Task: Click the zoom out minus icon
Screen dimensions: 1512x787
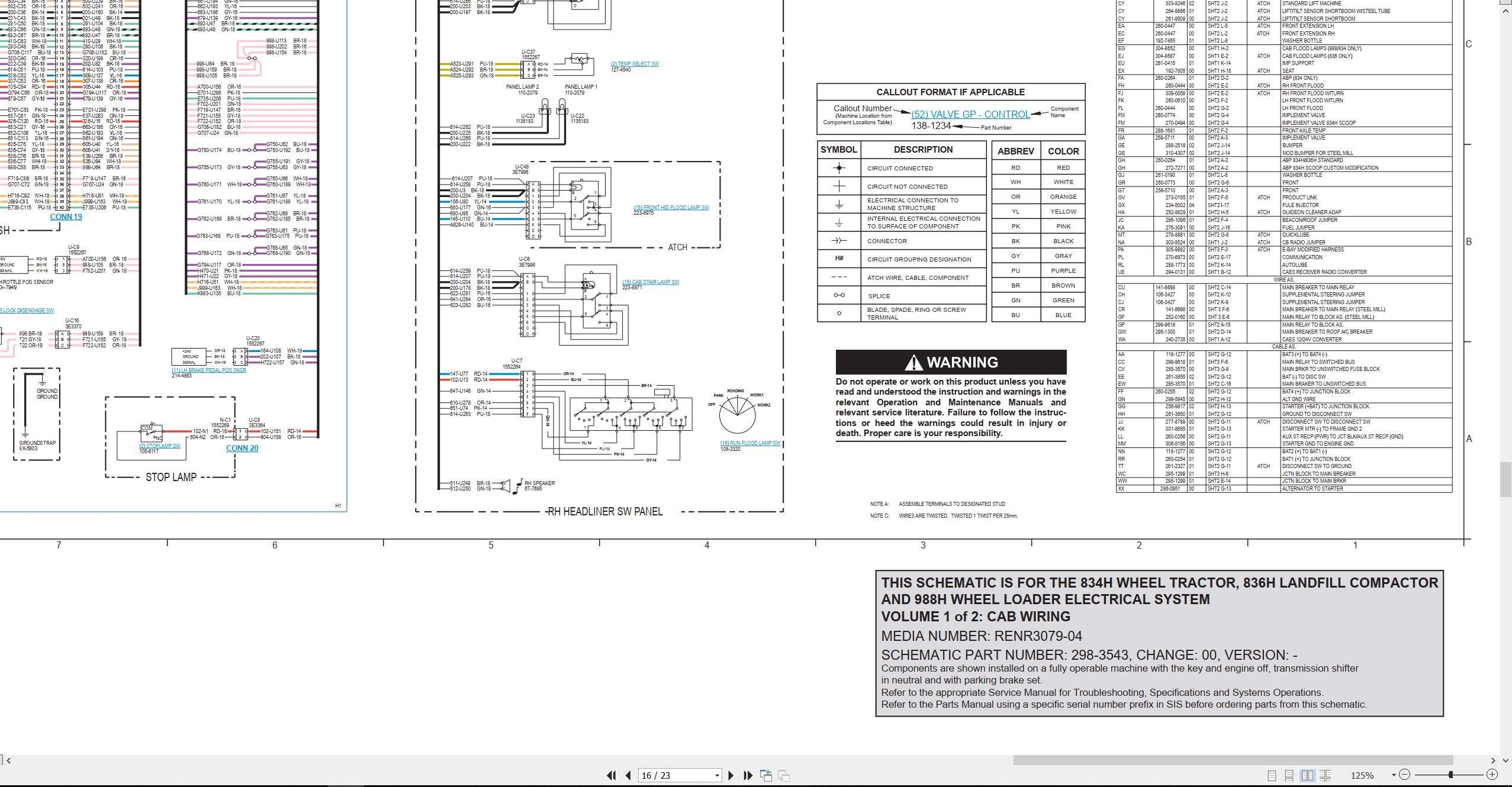Action: pyautogui.click(x=1404, y=775)
